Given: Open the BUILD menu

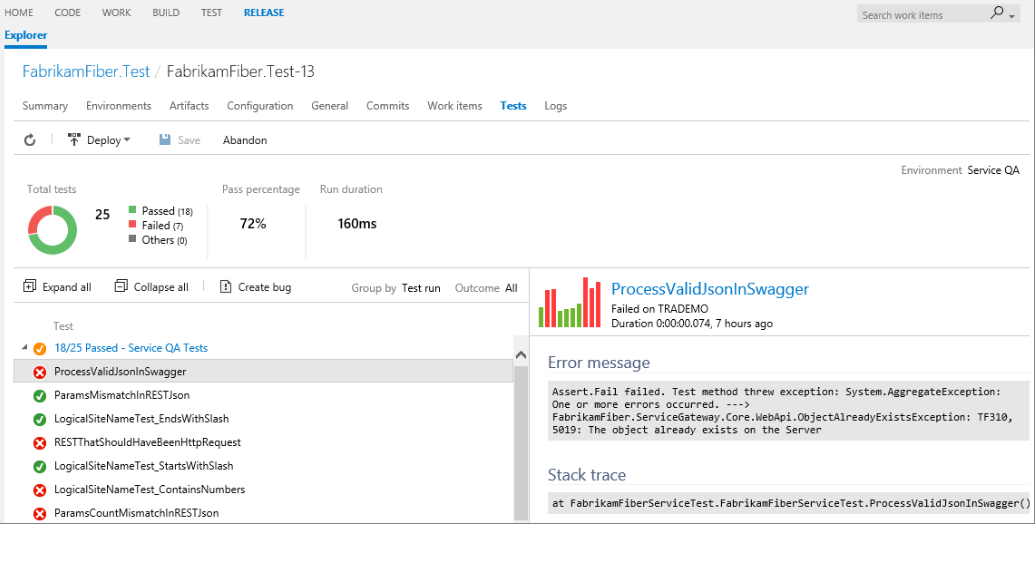Looking at the screenshot, I should (x=166, y=13).
